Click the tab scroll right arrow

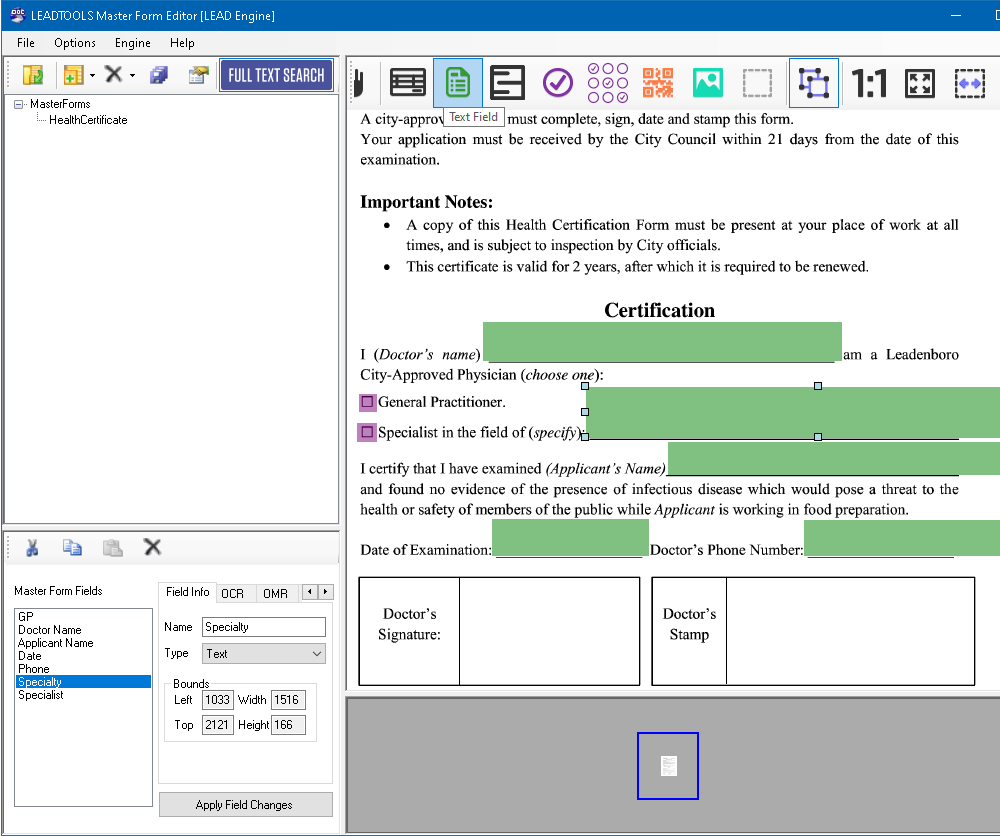point(325,592)
